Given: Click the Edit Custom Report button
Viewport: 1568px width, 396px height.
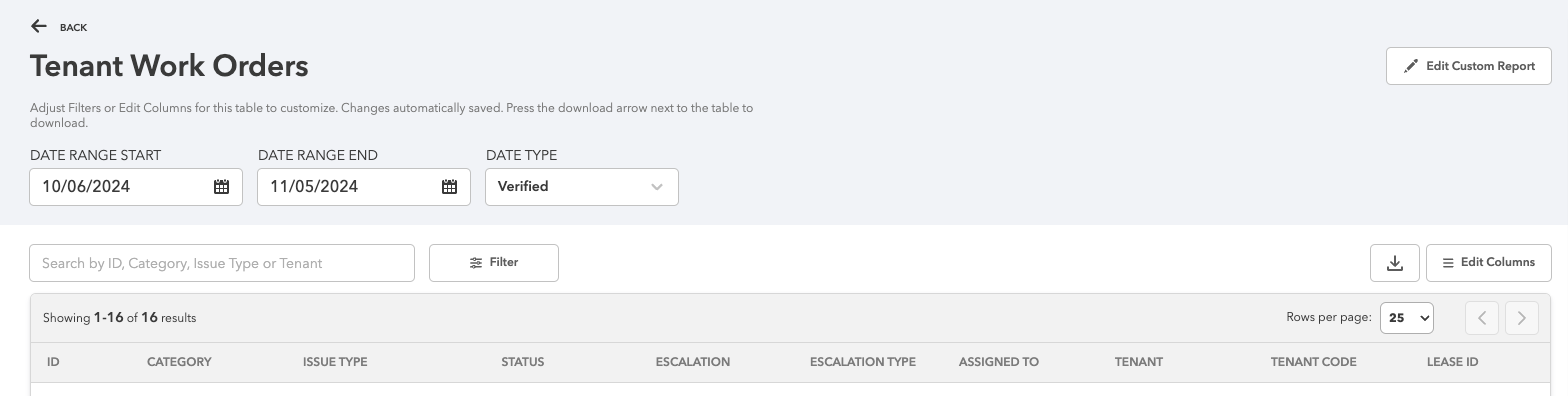Looking at the screenshot, I should [x=1469, y=66].
